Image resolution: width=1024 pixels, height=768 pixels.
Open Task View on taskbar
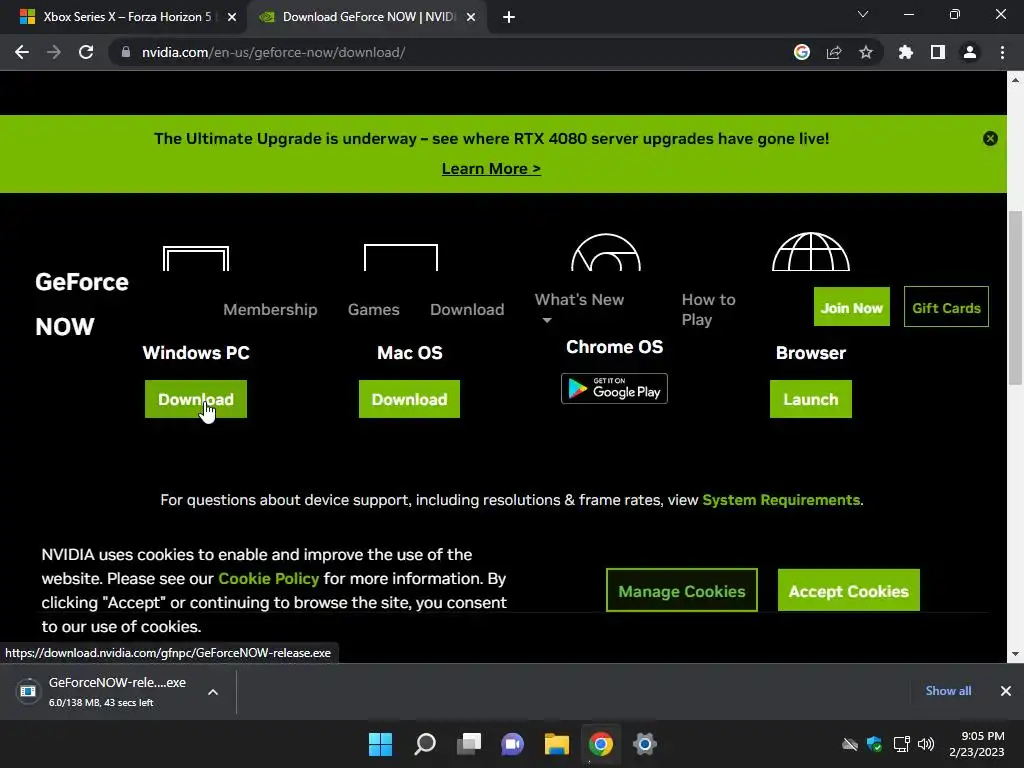(x=468, y=744)
